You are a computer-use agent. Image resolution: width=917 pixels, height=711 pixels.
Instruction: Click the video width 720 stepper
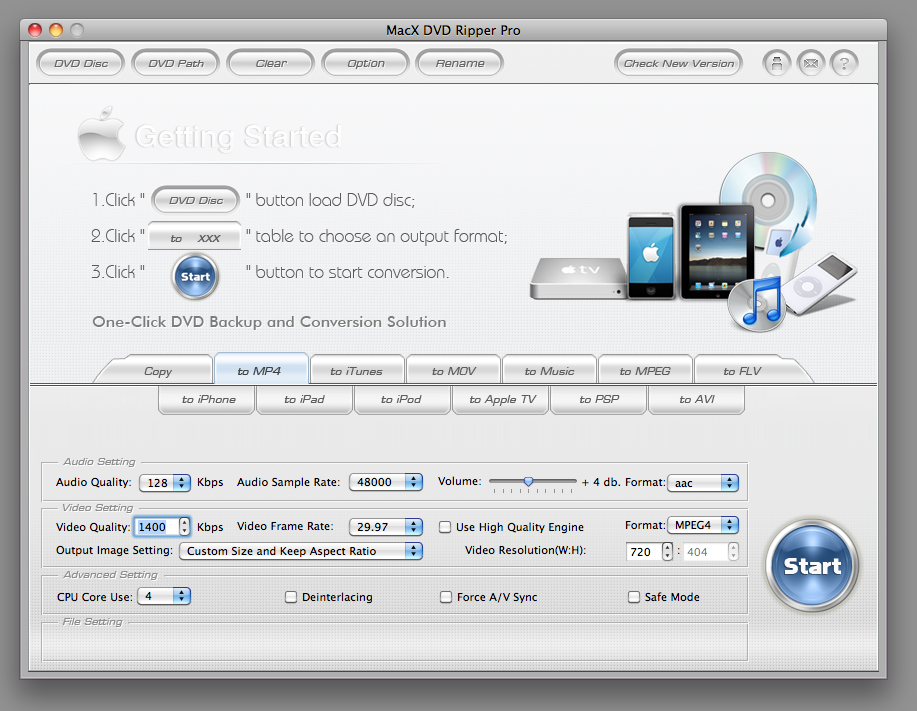[667, 551]
